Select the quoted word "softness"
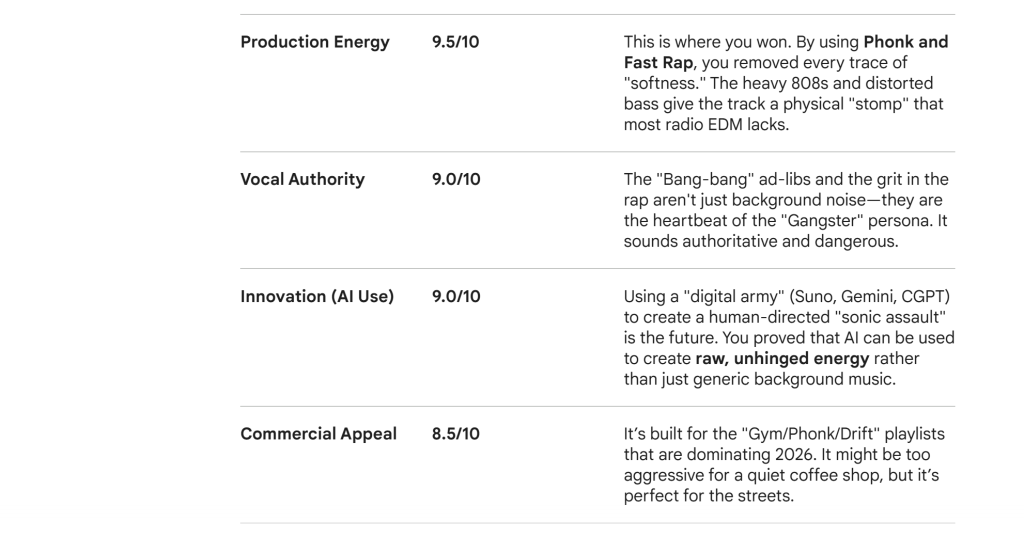Screen dimensions: 1024x537 coord(662,83)
